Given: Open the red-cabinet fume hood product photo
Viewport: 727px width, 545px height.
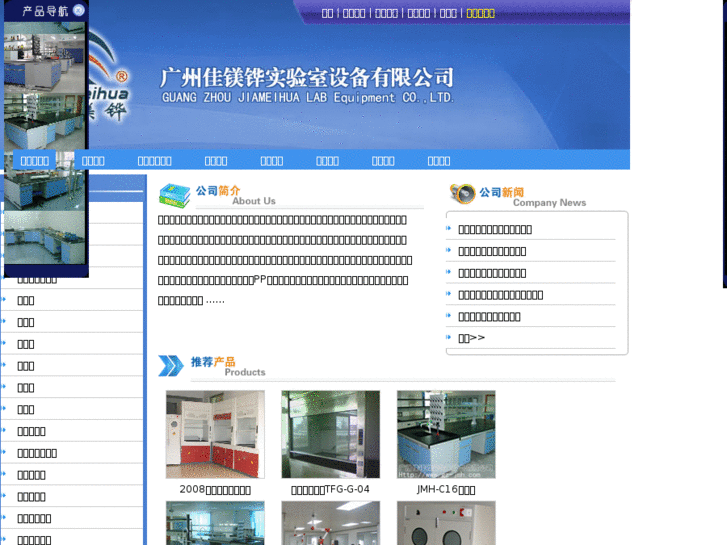Looking at the screenshot, I should (x=215, y=434).
